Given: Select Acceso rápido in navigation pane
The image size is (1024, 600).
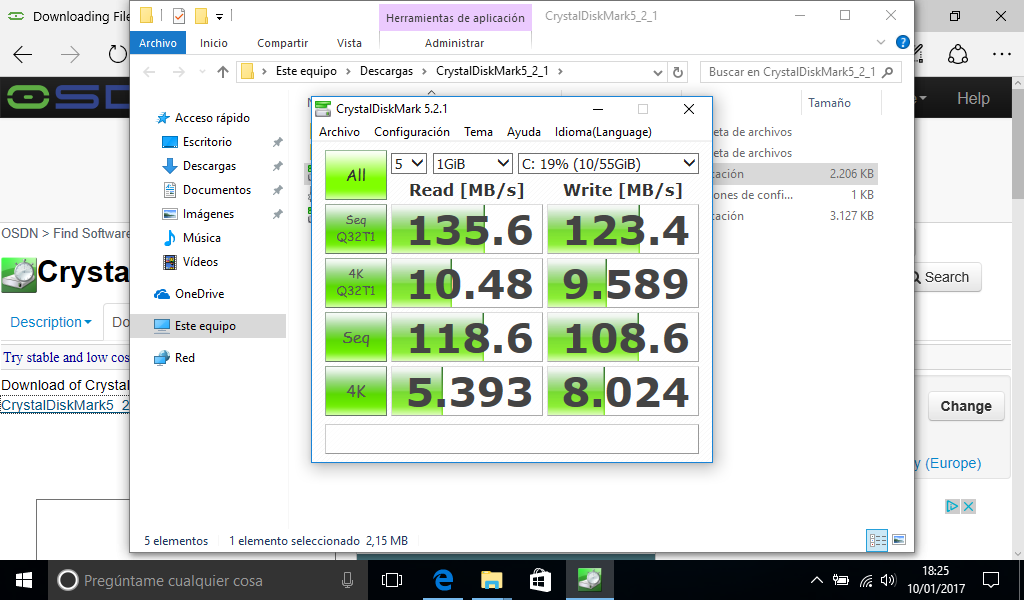Looking at the screenshot, I should click(x=212, y=118).
